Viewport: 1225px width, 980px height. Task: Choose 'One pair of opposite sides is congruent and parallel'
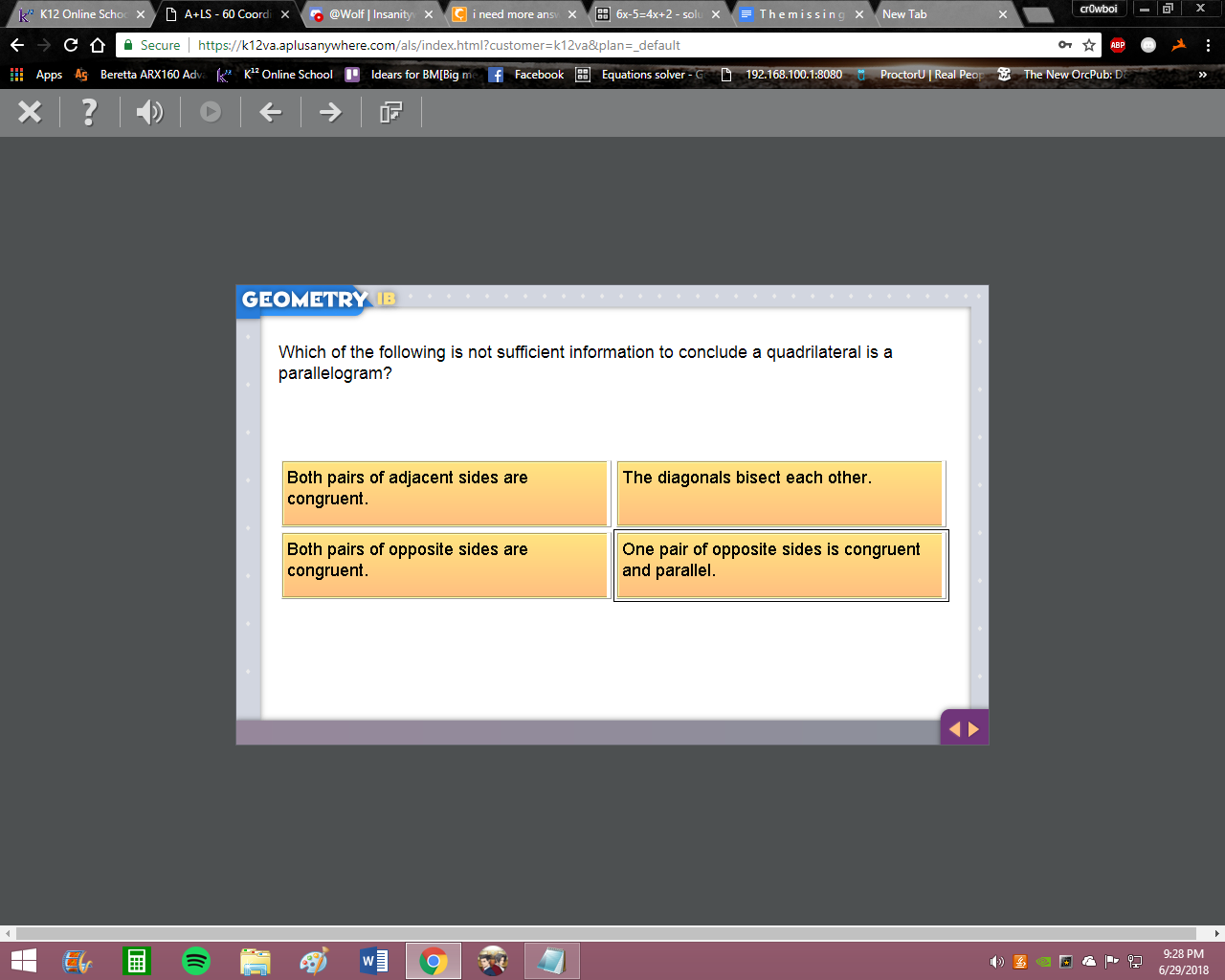(781, 566)
